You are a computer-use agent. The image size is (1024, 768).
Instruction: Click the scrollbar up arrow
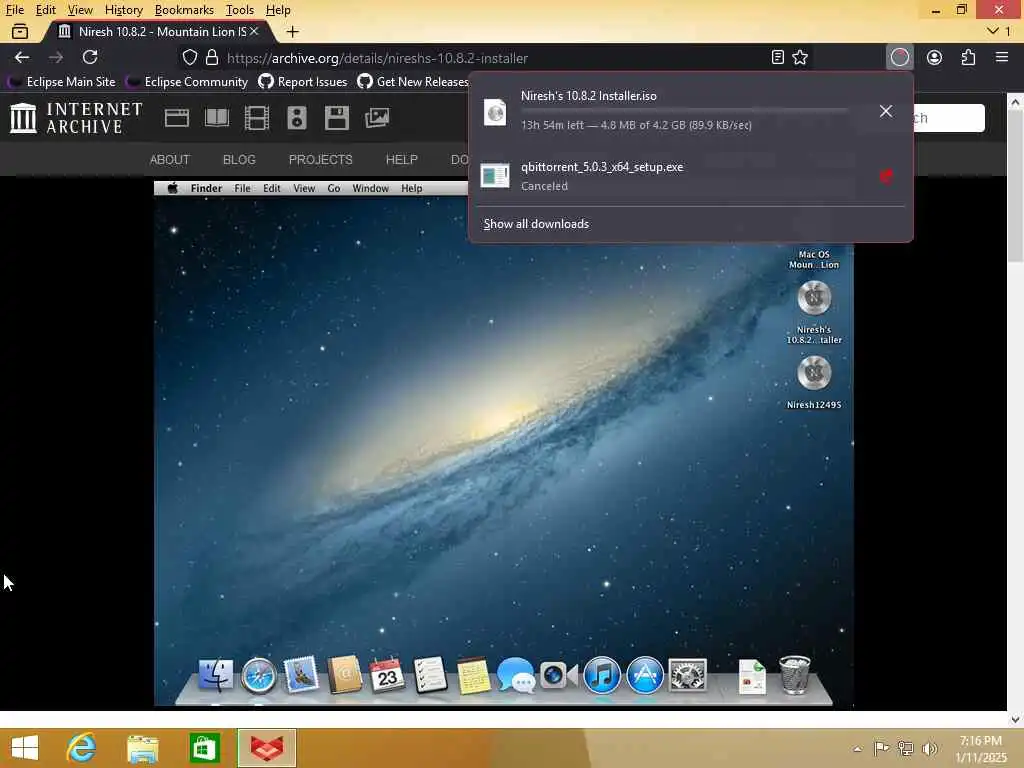(1014, 102)
